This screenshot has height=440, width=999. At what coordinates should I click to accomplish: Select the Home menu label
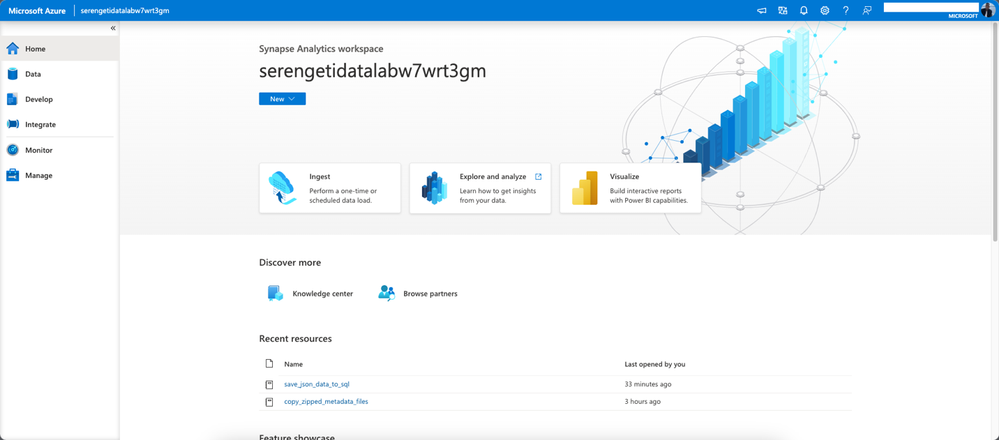pos(35,48)
